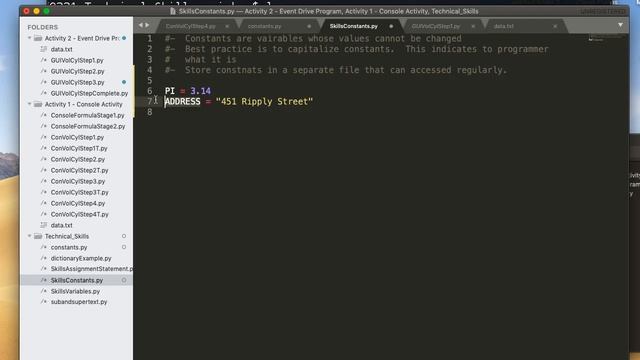
Task: Open constants.py in Technical_Skills folder
Action: point(69,247)
